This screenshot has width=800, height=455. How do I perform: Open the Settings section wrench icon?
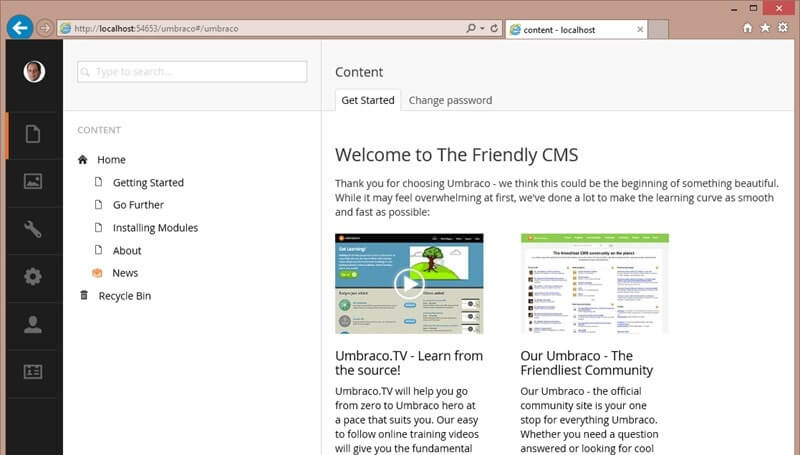(x=33, y=229)
